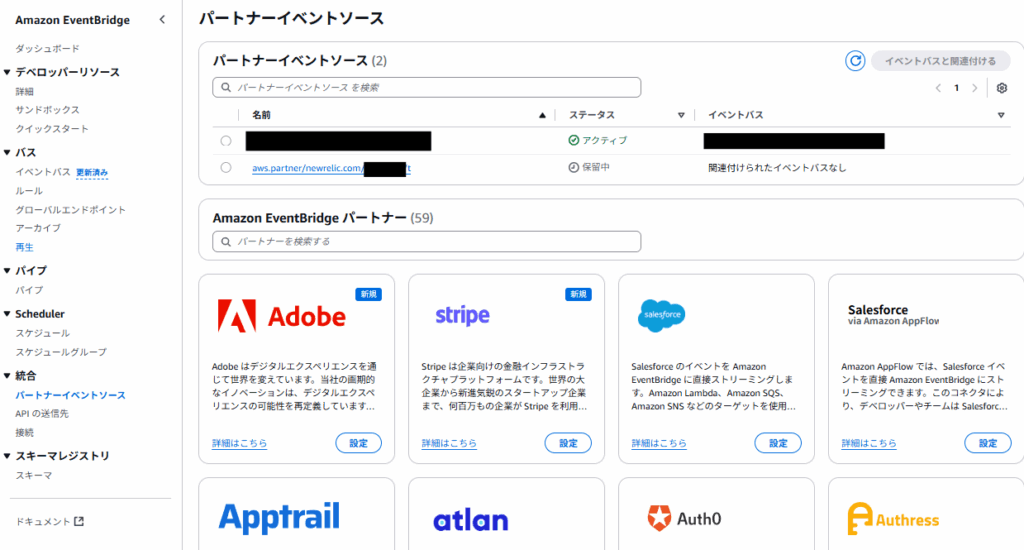Click イベントバスと関連付ける button
Viewport: 1024px width, 550px height.
pos(940,61)
